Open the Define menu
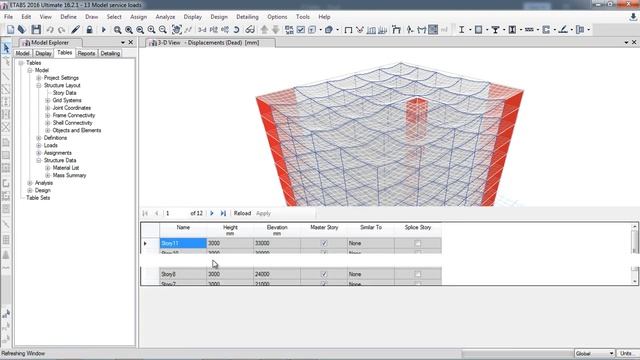Viewport: 640px width, 360px height. click(69, 17)
